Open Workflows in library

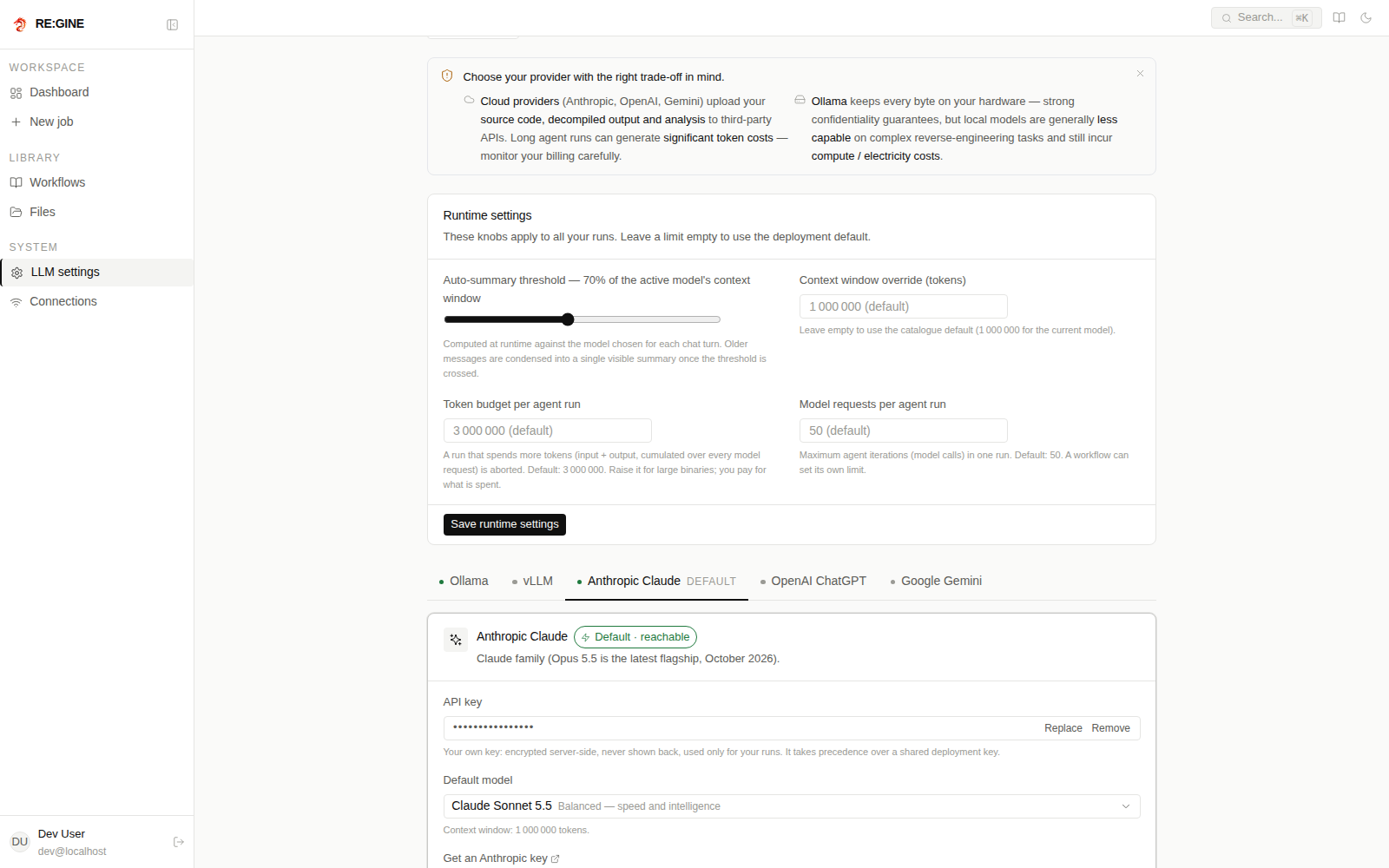point(96,182)
